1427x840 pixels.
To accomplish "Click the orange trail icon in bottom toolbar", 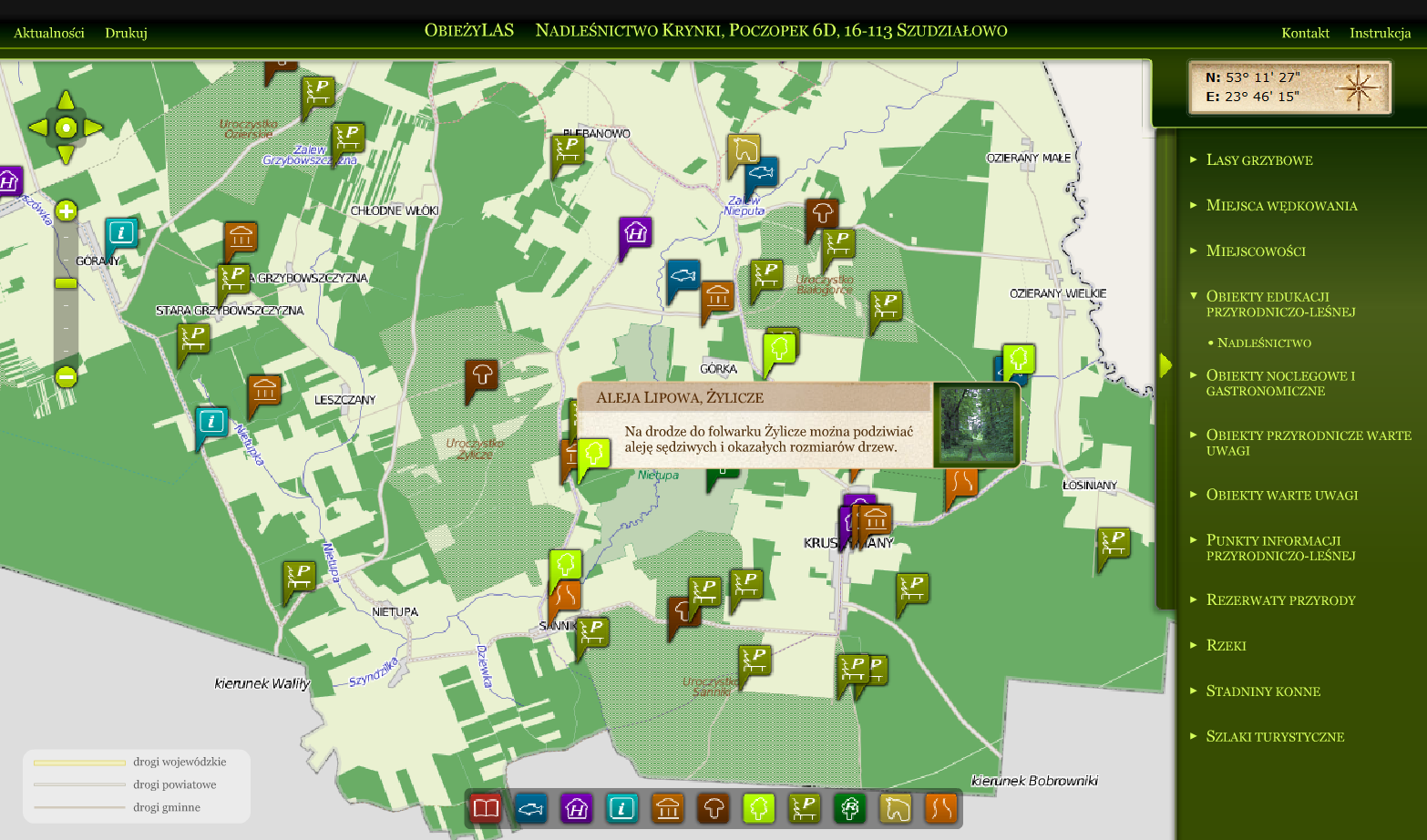I will pos(941,808).
